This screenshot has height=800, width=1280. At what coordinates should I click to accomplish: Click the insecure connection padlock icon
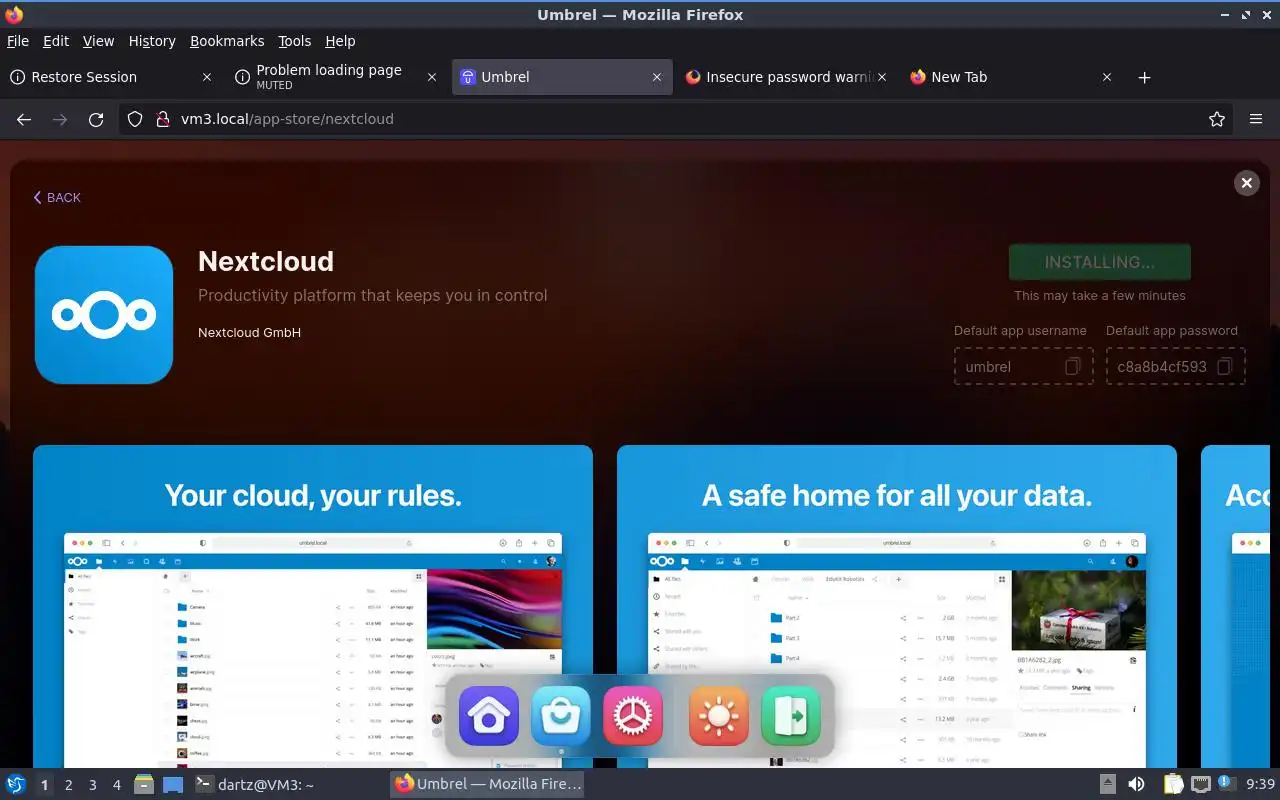tap(163, 119)
